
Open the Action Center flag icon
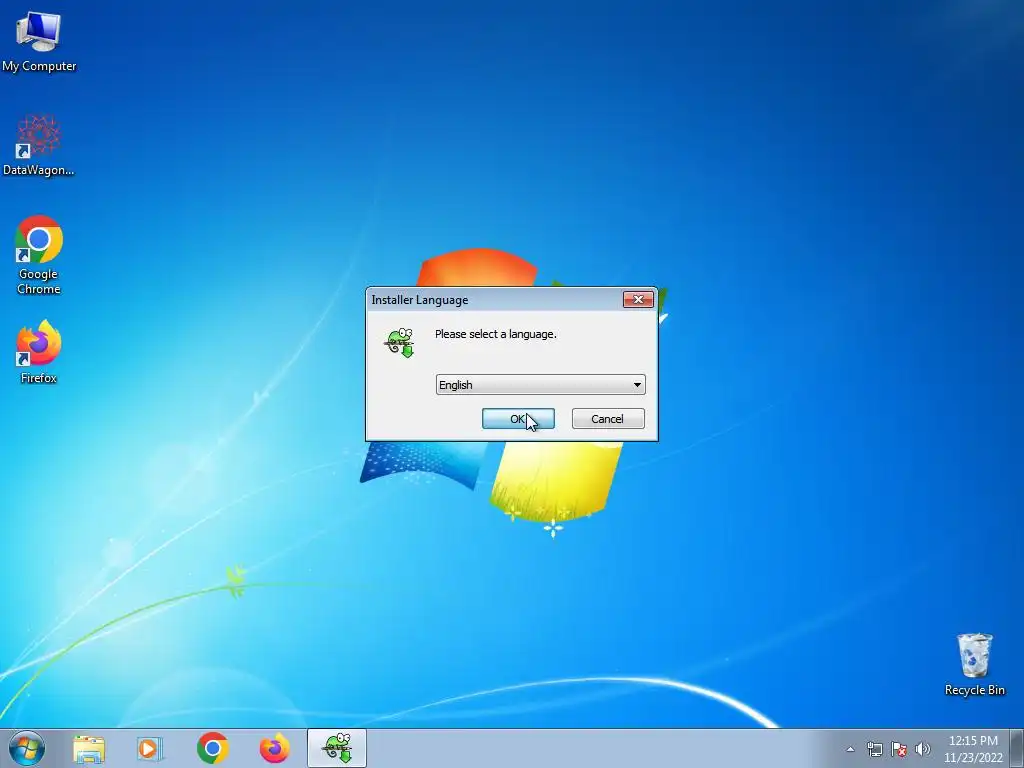click(899, 749)
